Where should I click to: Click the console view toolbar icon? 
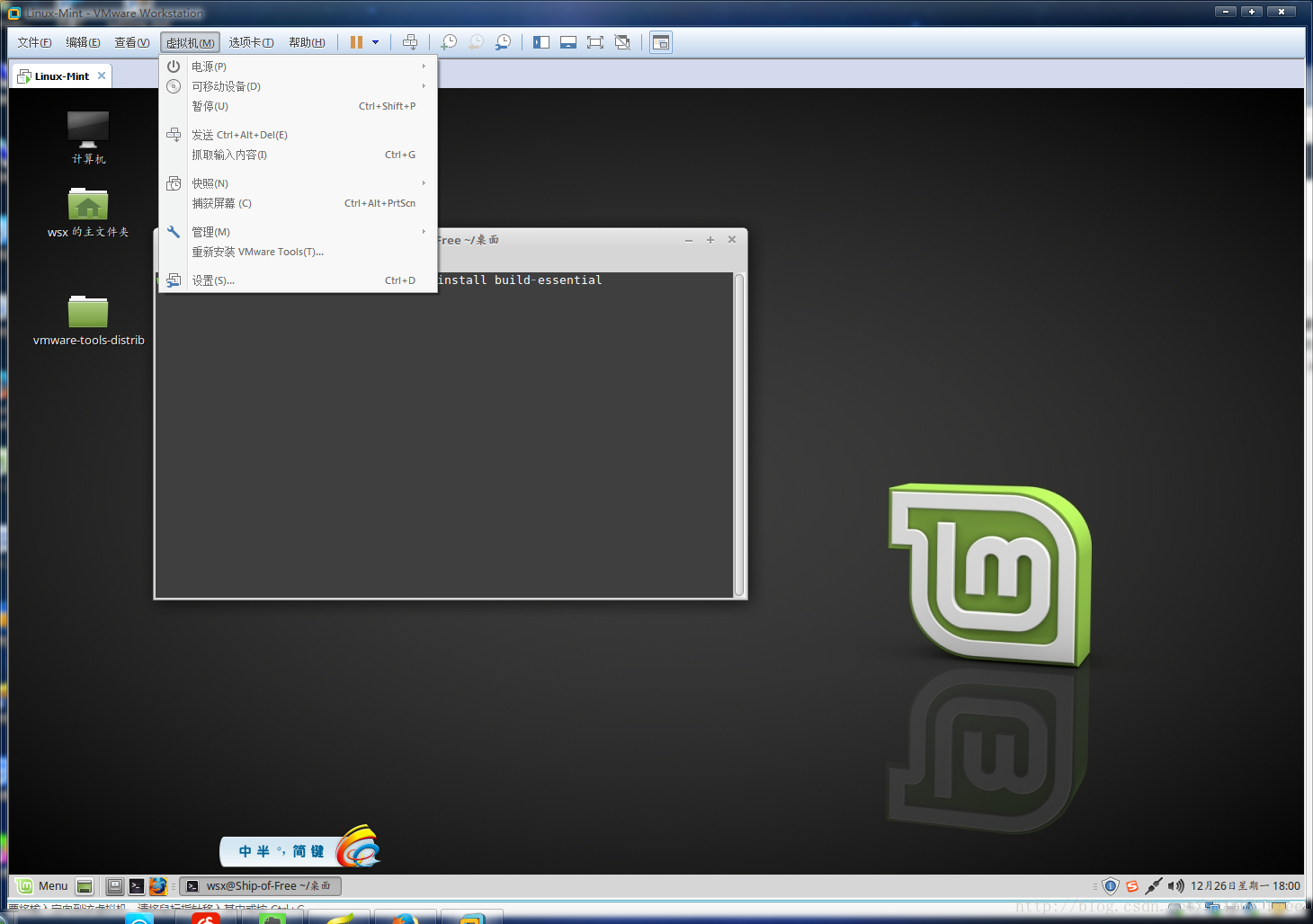[x=661, y=42]
